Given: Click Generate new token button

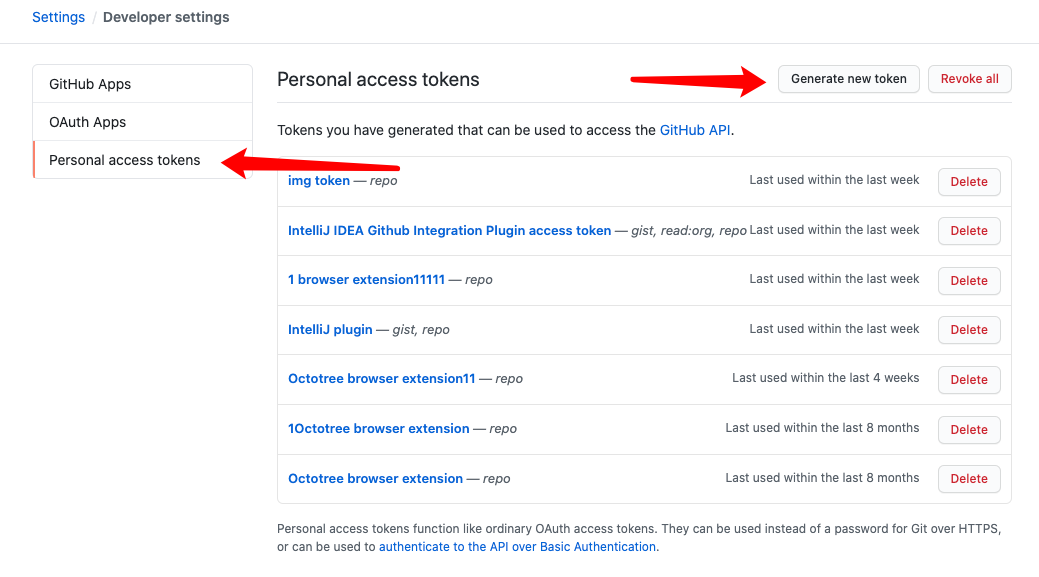Looking at the screenshot, I should coord(848,79).
